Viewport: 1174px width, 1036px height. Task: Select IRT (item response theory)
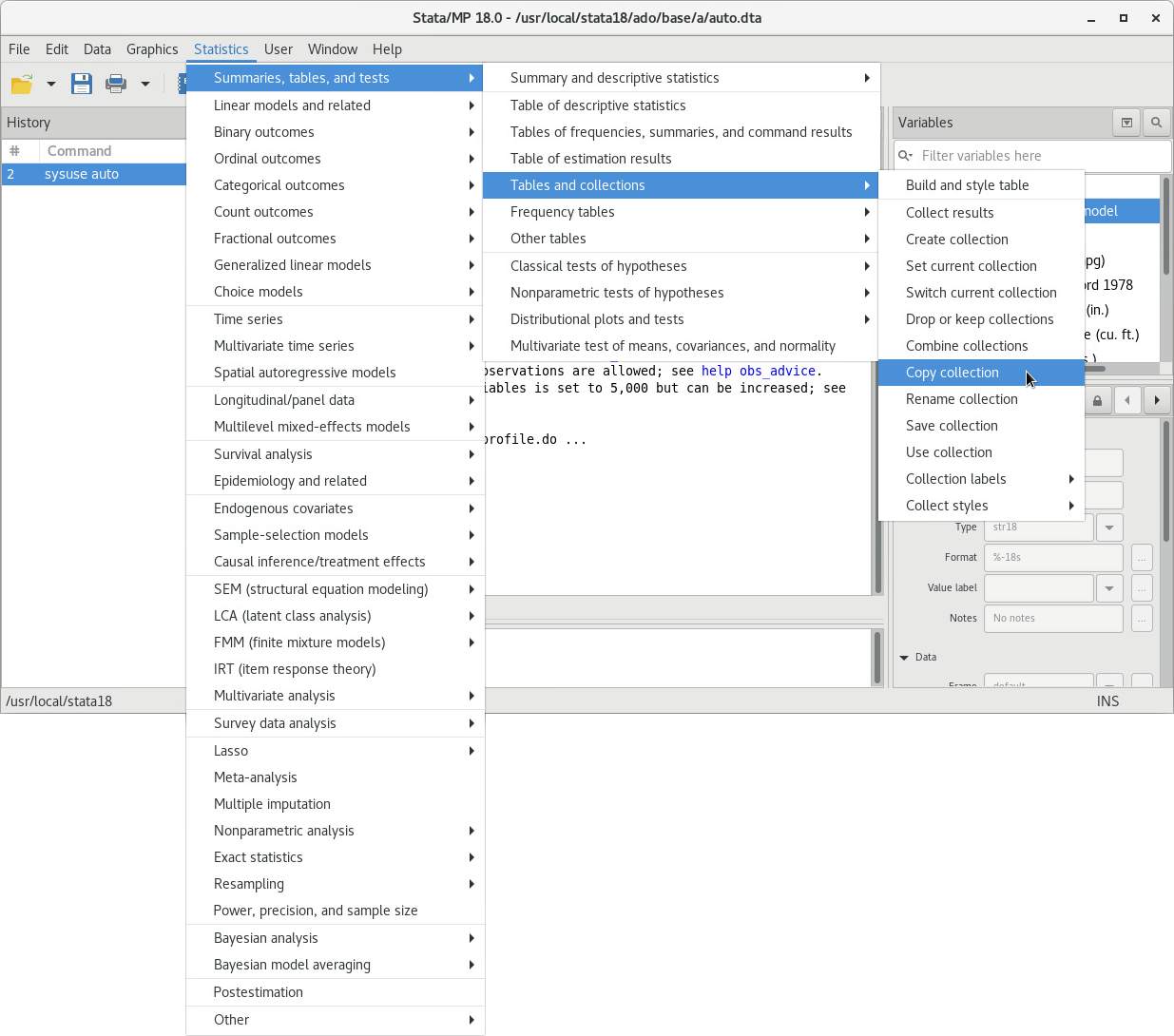pyautogui.click(x=336, y=669)
